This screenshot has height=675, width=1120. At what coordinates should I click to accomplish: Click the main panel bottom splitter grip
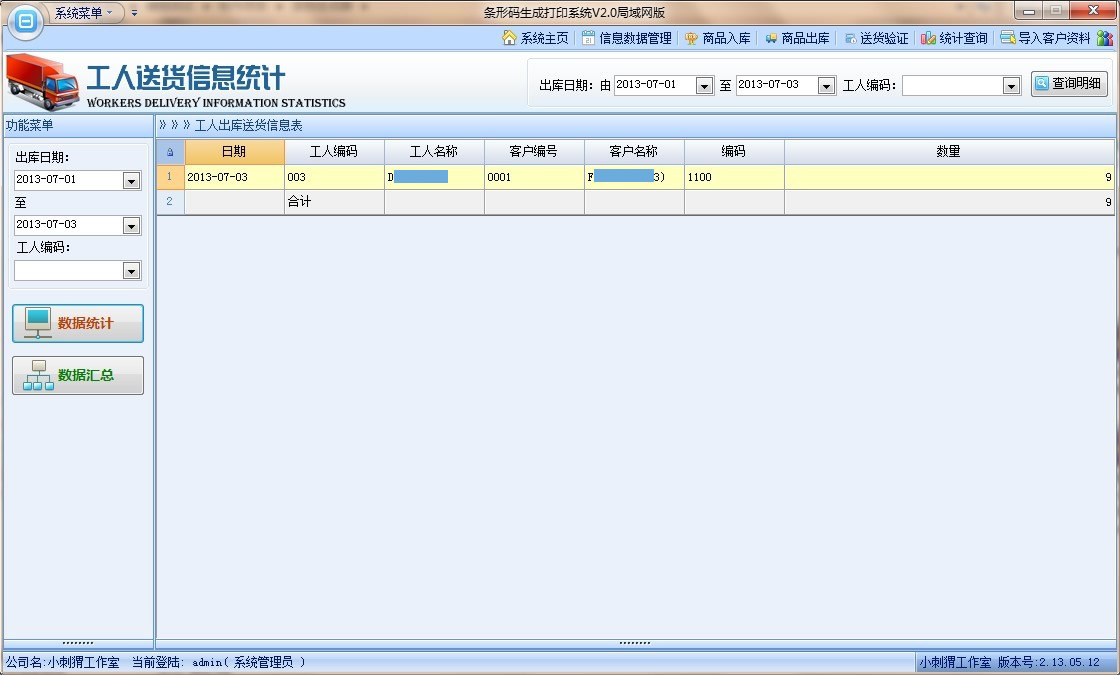635,643
